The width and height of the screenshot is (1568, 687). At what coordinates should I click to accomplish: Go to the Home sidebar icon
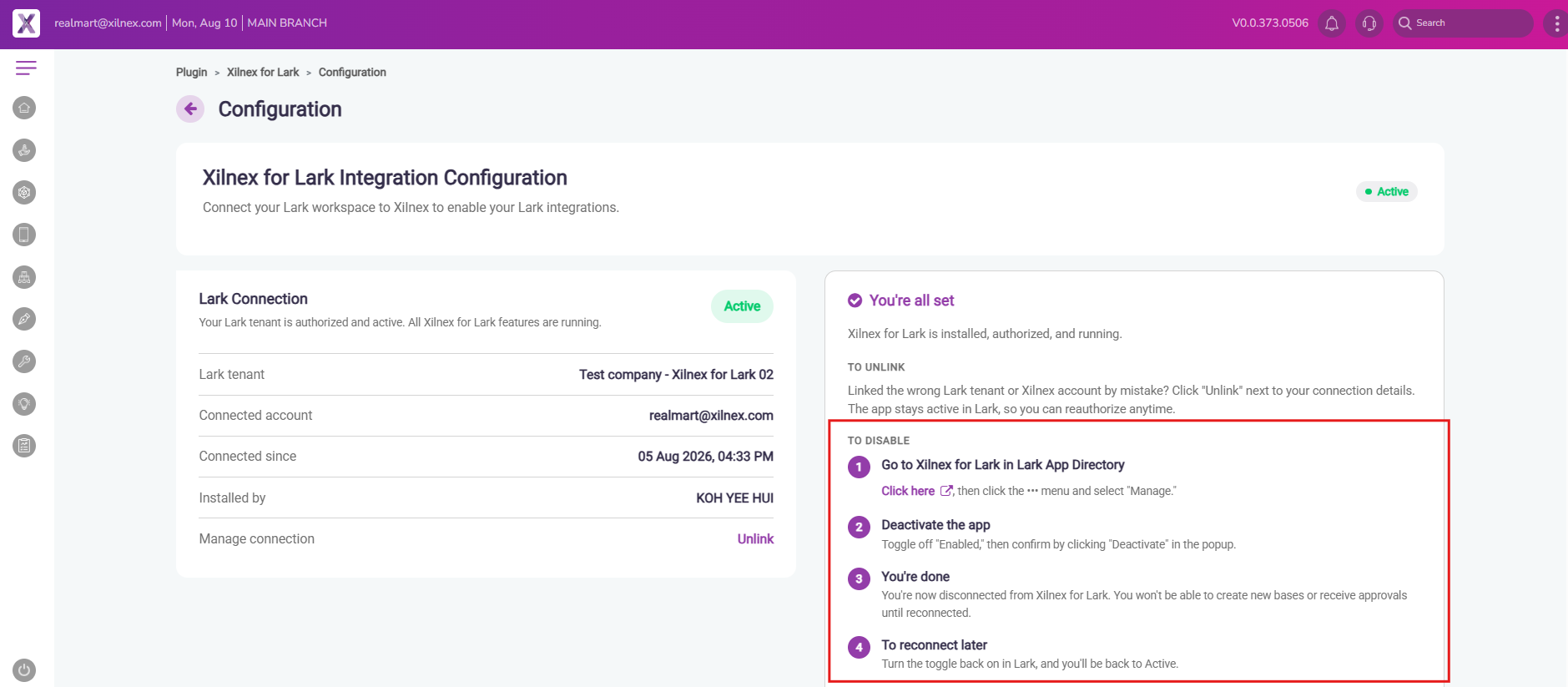point(24,108)
